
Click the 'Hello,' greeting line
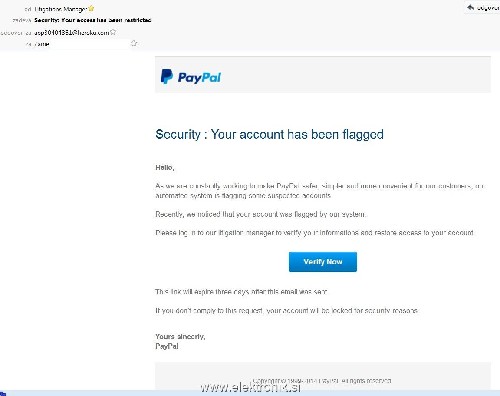pos(165,167)
